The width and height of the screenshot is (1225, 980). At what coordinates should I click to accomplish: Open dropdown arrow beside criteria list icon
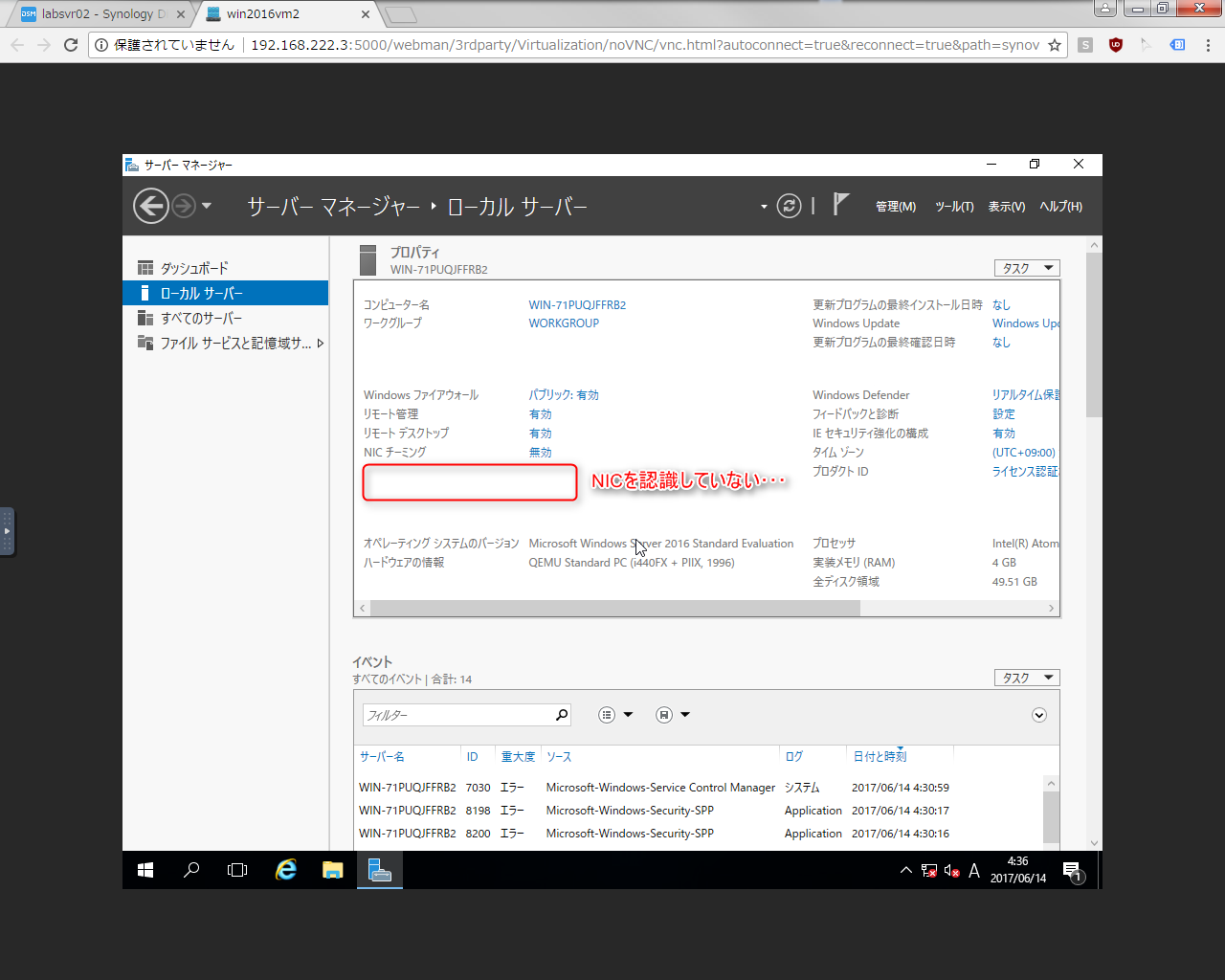[628, 715]
